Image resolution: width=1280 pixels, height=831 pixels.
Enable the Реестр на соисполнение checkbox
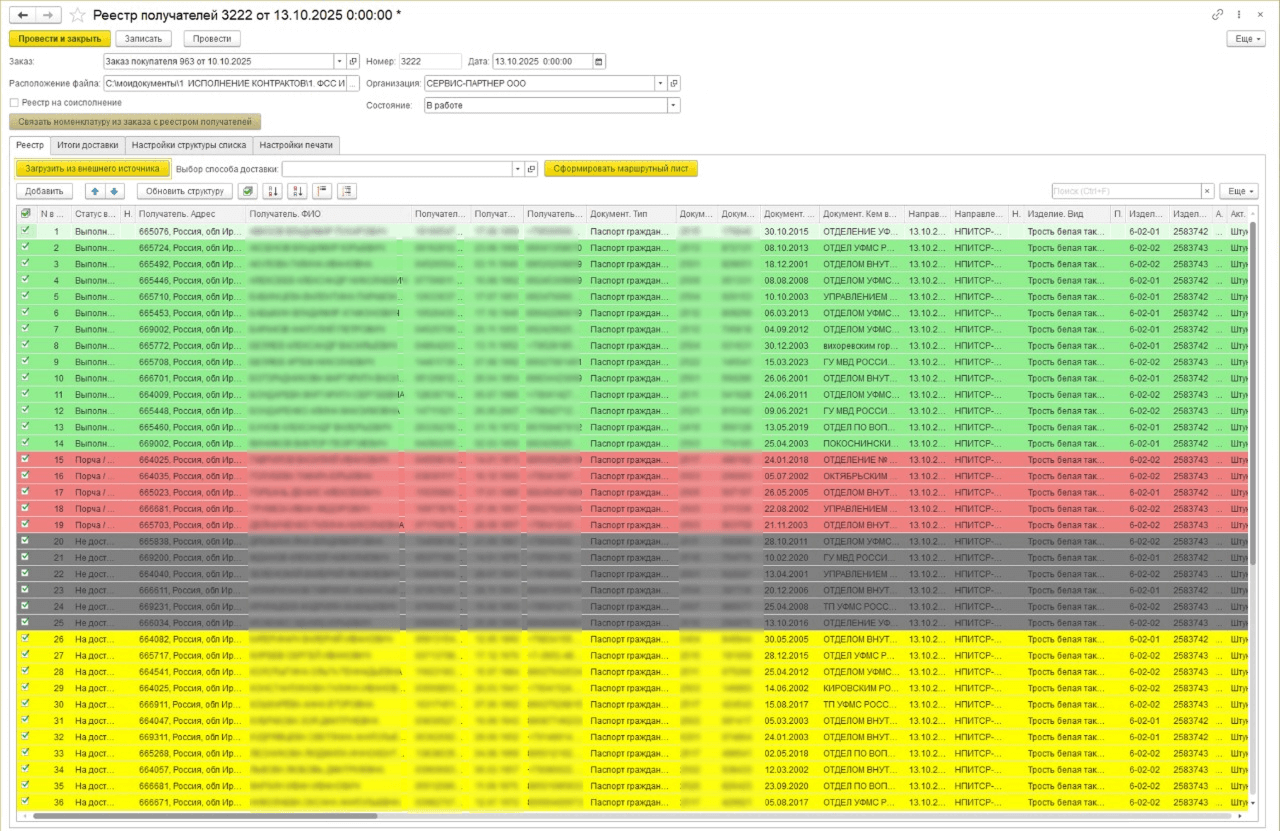(14, 102)
